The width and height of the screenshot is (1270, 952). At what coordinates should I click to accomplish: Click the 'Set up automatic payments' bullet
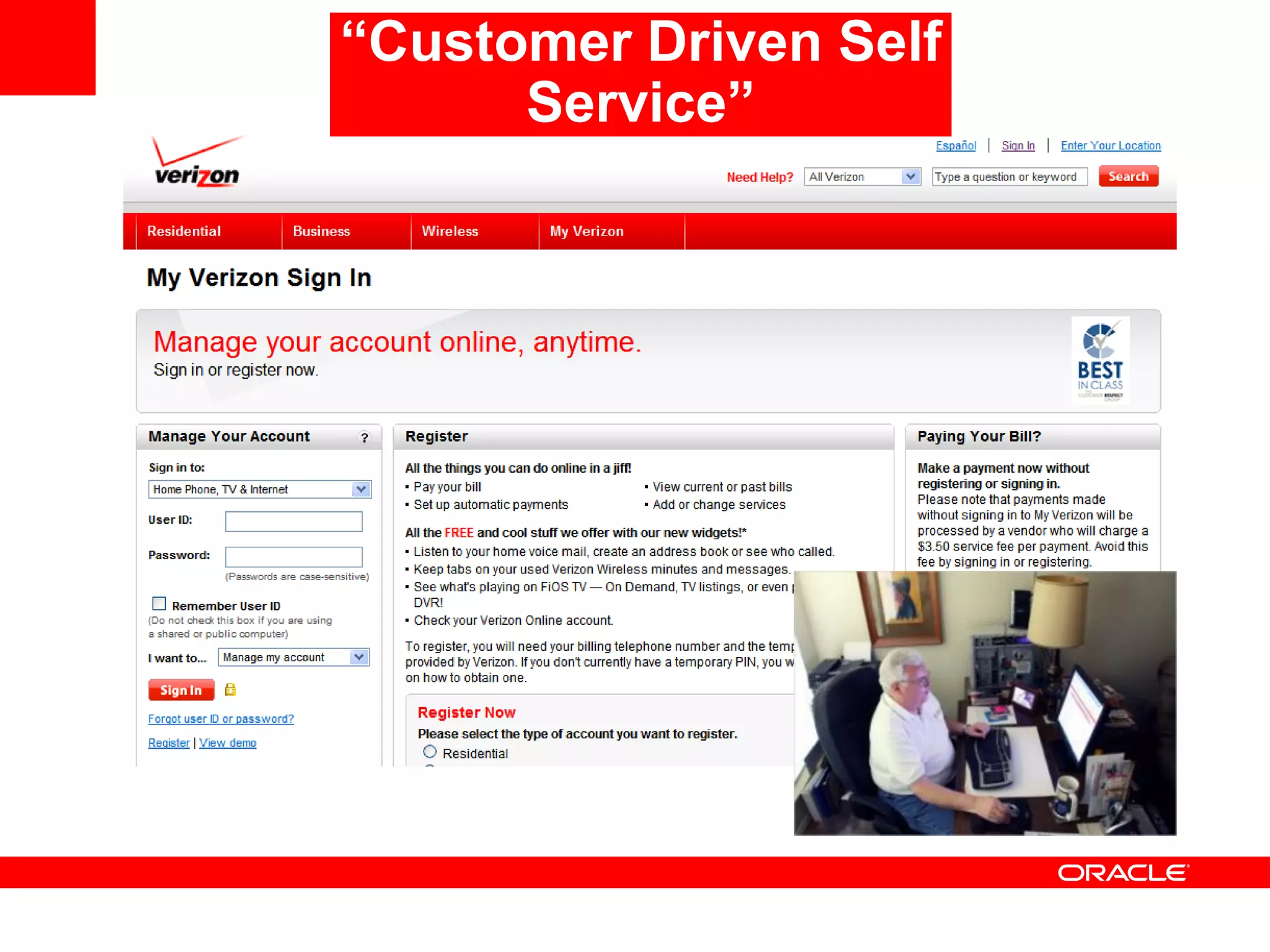(x=491, y=505)
